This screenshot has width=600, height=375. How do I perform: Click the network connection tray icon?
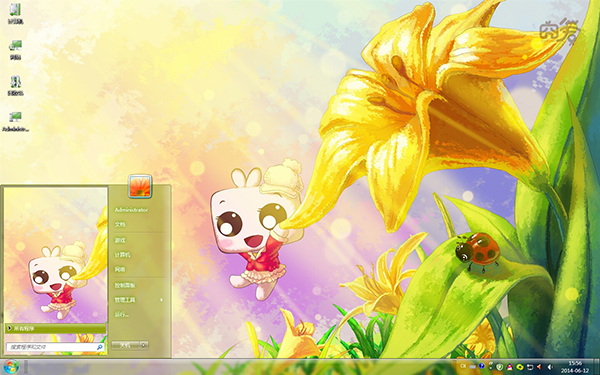click(530, 367)
